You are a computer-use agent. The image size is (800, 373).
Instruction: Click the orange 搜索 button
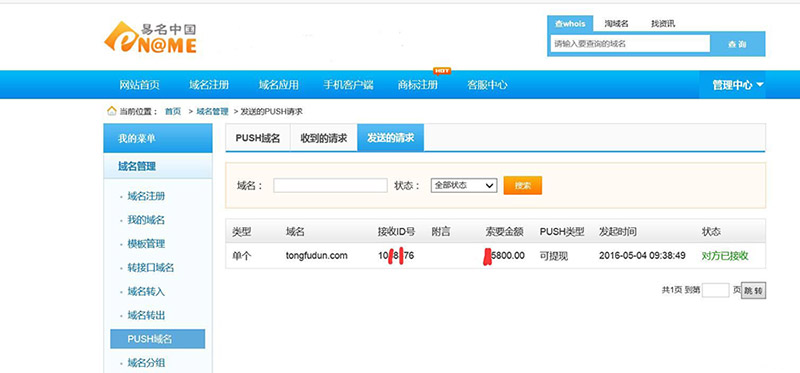(522, 185)
